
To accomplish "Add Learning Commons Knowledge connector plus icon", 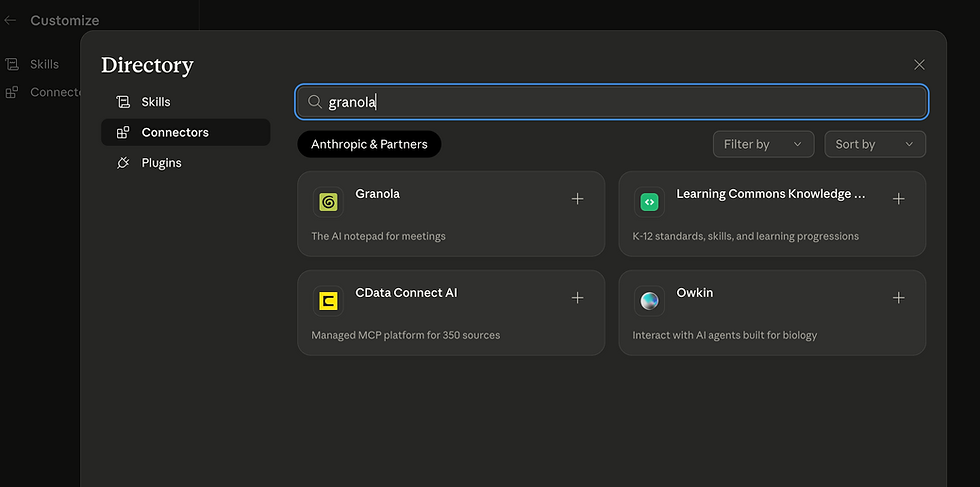I will click(x=898, y=199).
